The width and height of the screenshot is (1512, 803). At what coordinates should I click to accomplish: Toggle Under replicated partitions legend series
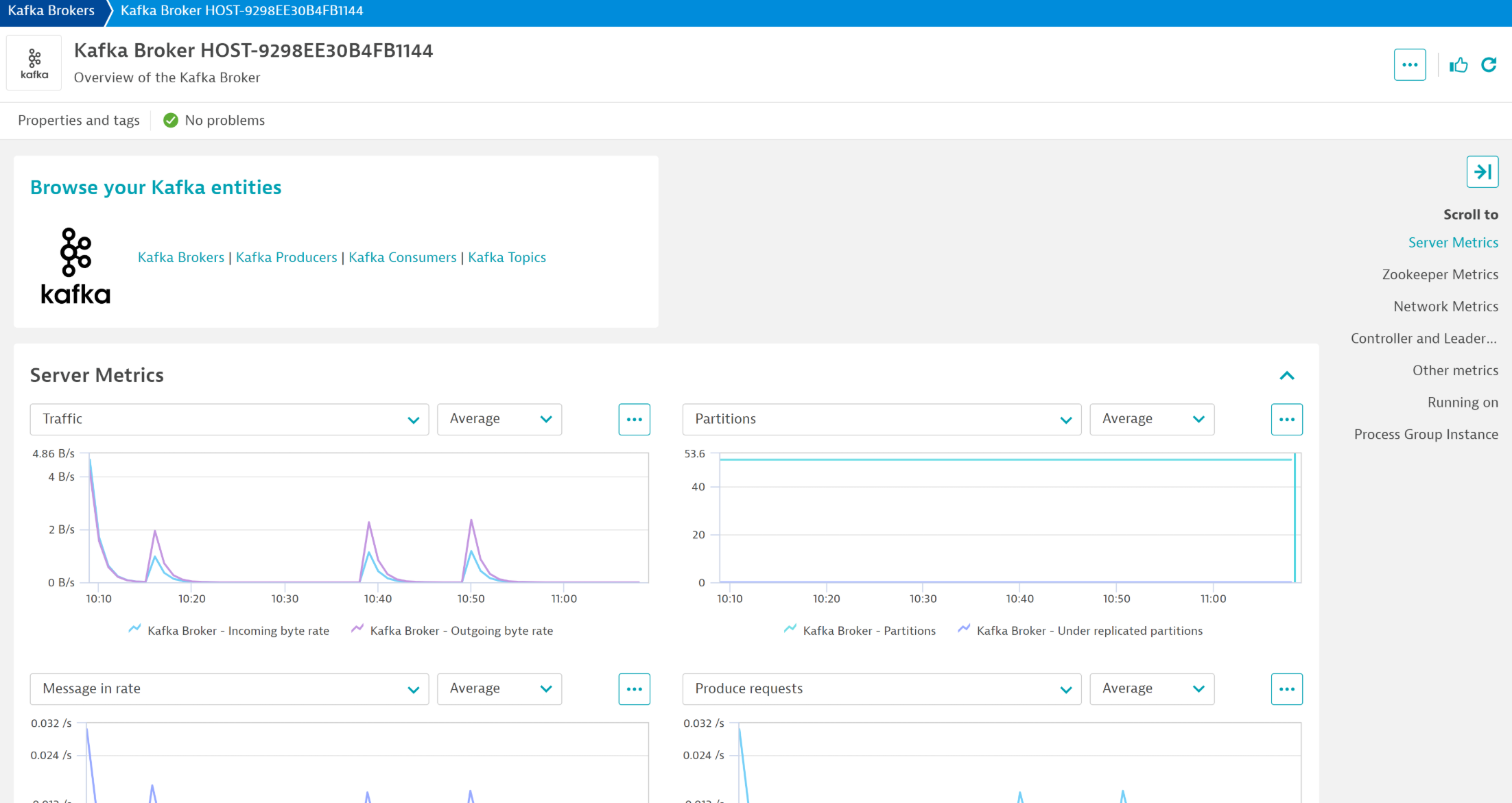[x=1089, y=631]
